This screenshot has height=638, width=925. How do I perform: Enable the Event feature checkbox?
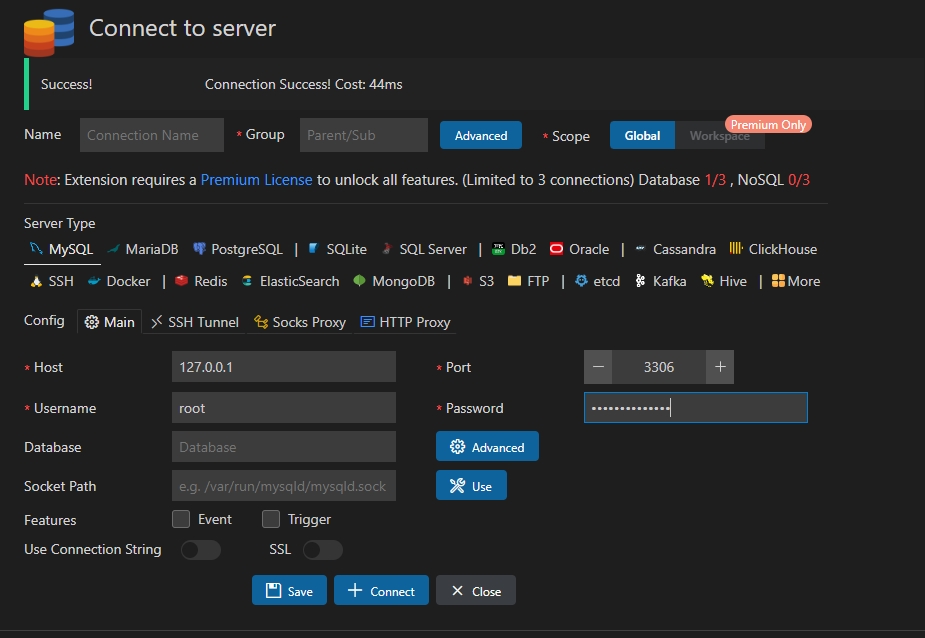(181, 519)
